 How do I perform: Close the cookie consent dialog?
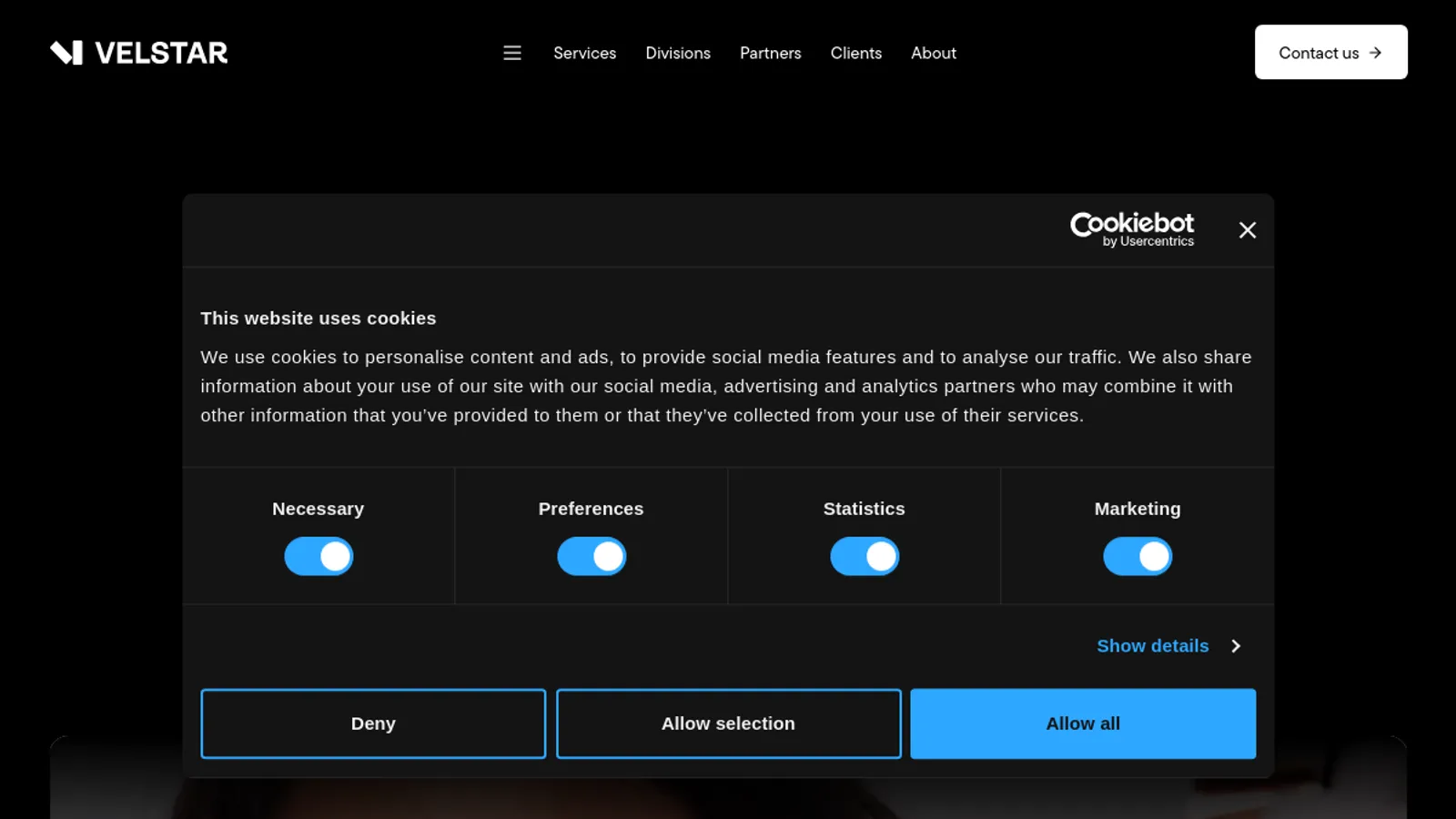[x=1248, y=230]
